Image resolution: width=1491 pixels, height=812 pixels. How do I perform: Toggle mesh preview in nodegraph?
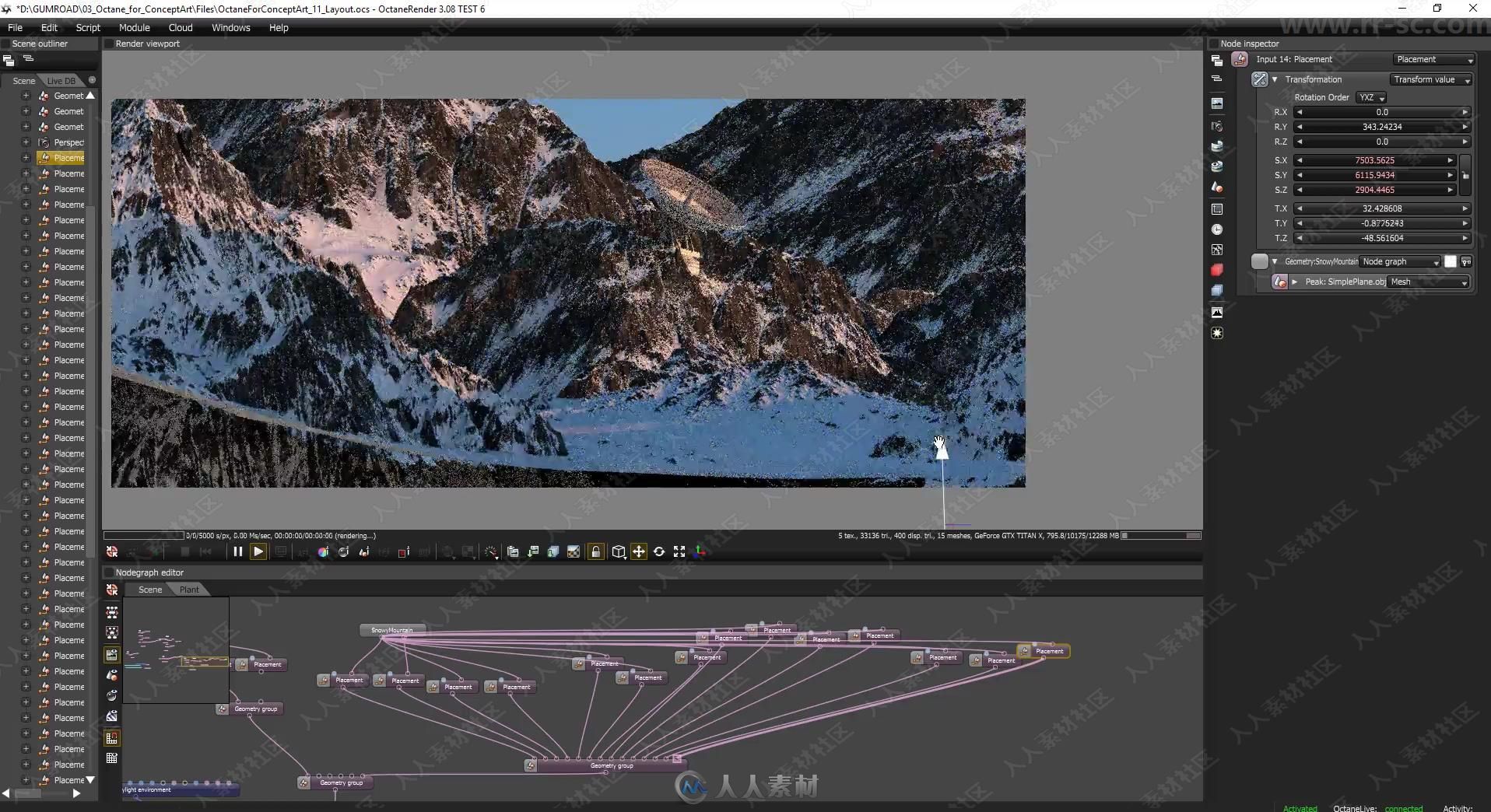(112, 675)
